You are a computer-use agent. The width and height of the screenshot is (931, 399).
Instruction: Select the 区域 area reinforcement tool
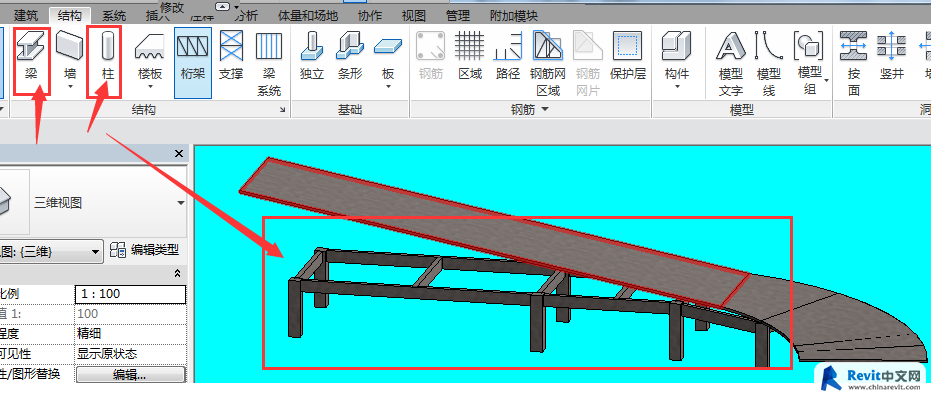coord(470,57)
